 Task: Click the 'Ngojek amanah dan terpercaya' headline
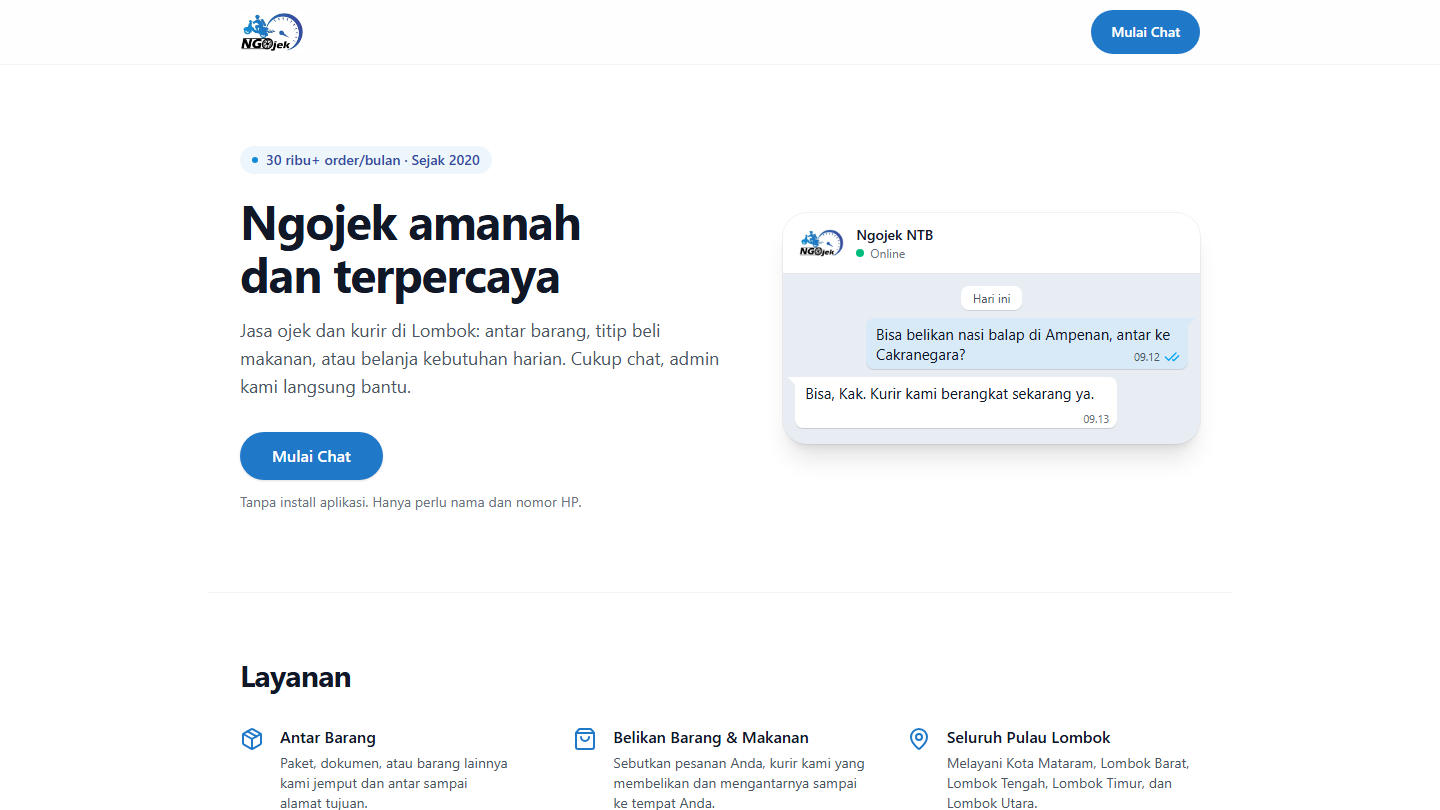[x=410, y=250]
